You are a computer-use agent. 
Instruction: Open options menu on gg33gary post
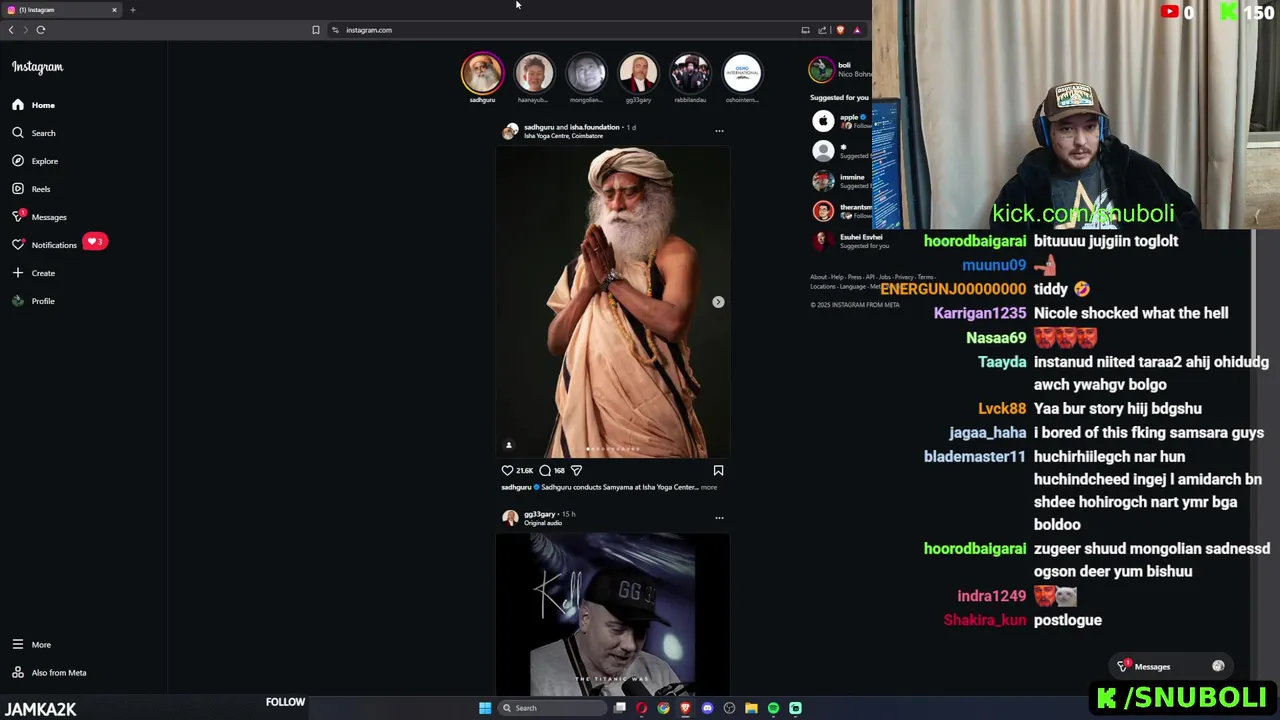click(x=719, y=518)
